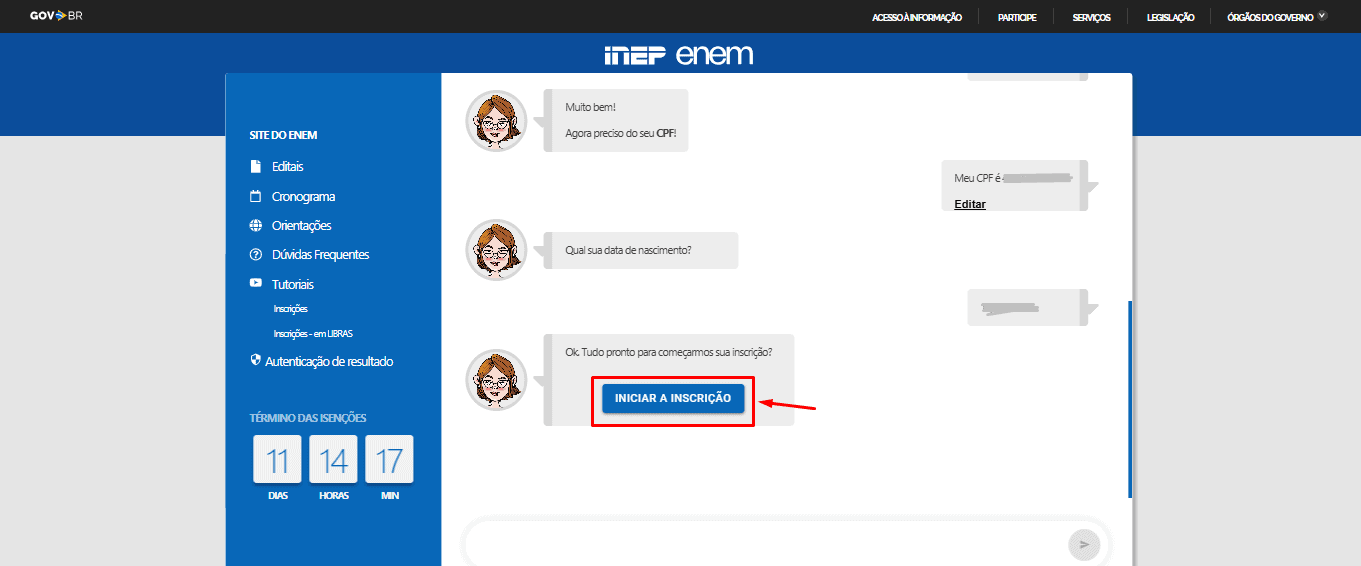1361x566 pixels.
Task: Expand the Órgãos do Governo dropdown arrow
Action: pyautogui.click(x=1322, y=16)
